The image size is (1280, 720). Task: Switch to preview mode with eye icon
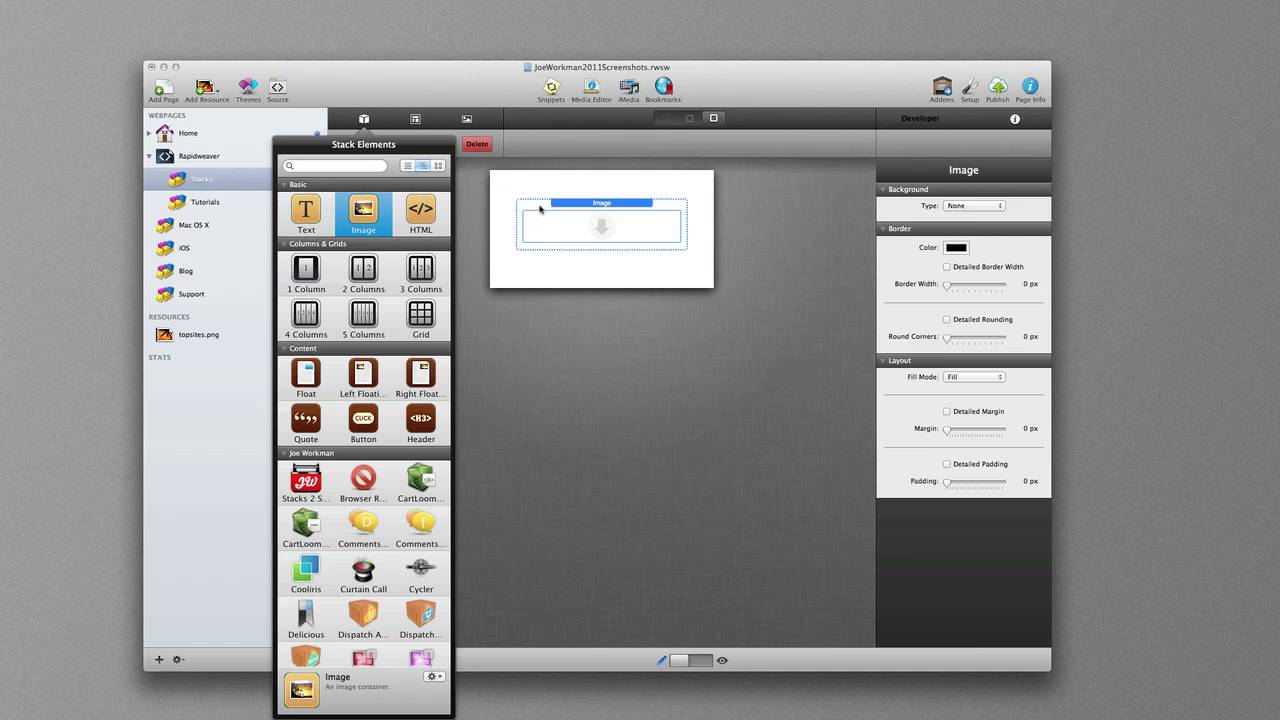722,661
